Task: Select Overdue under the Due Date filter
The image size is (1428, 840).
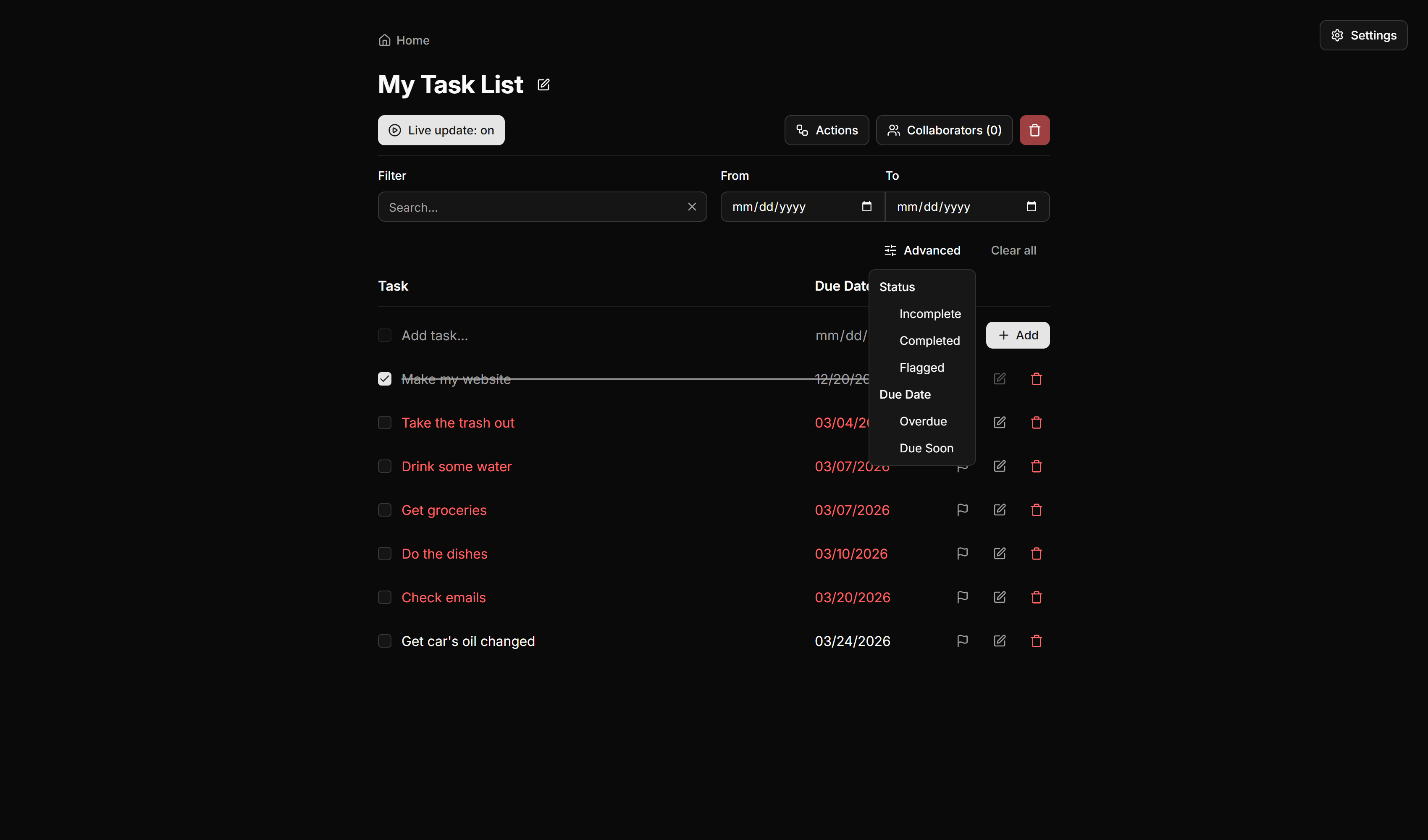Action: point(923,421)
